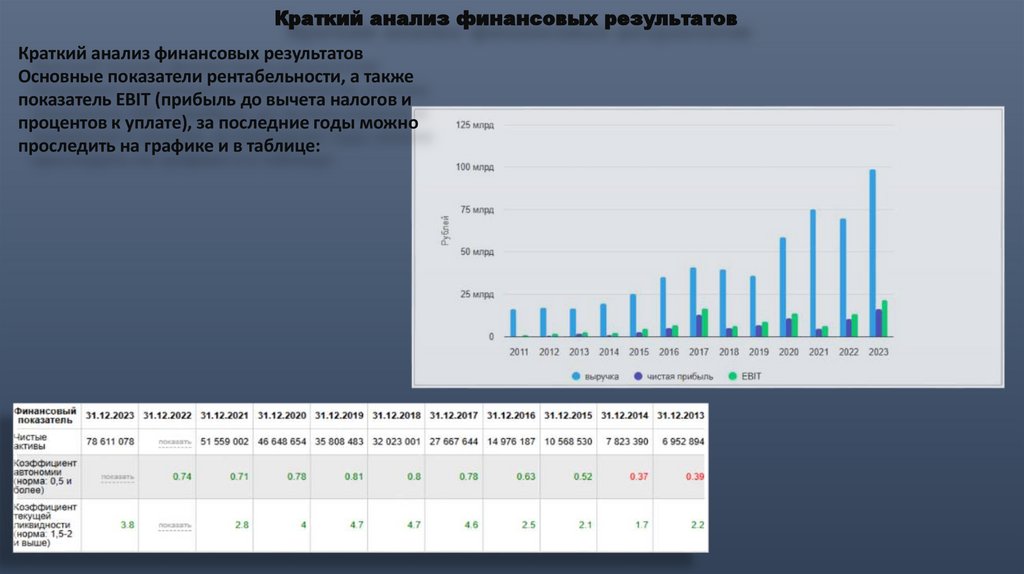Screen dimensions: 1024x574
Task: Select the Коэффициент текущей ликвидности row label
Action: point(45,524)
